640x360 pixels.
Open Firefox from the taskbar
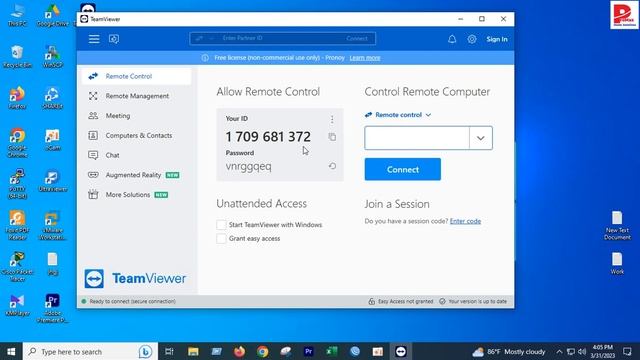(x=239, y=351)
